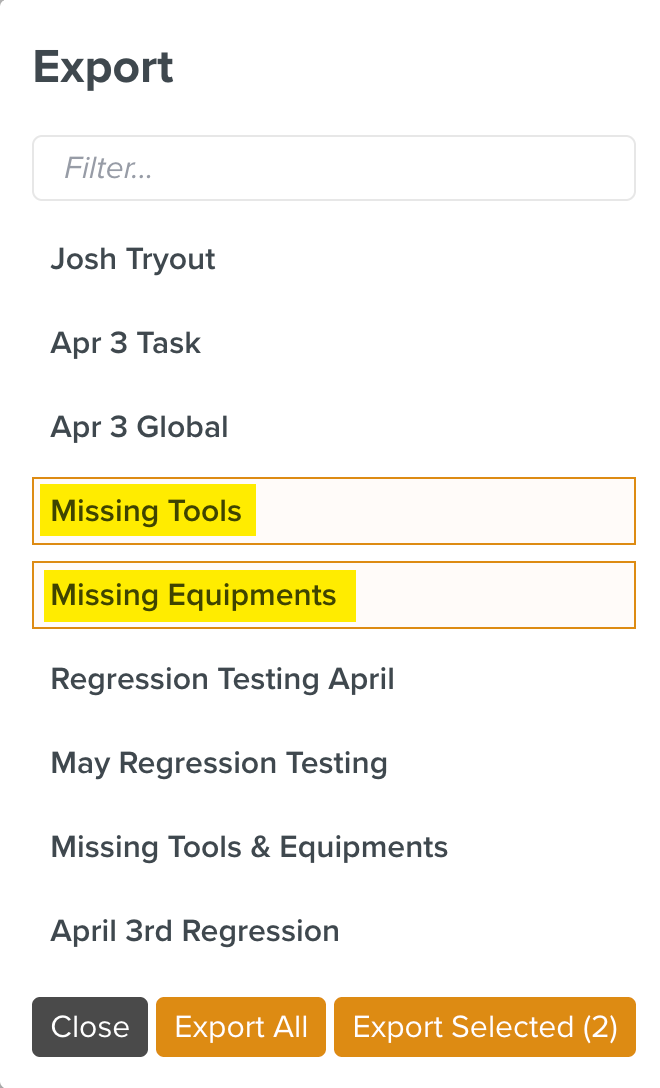660x1088 pixels.
Task: Export all listed items with orange button
Action: 241,1027
